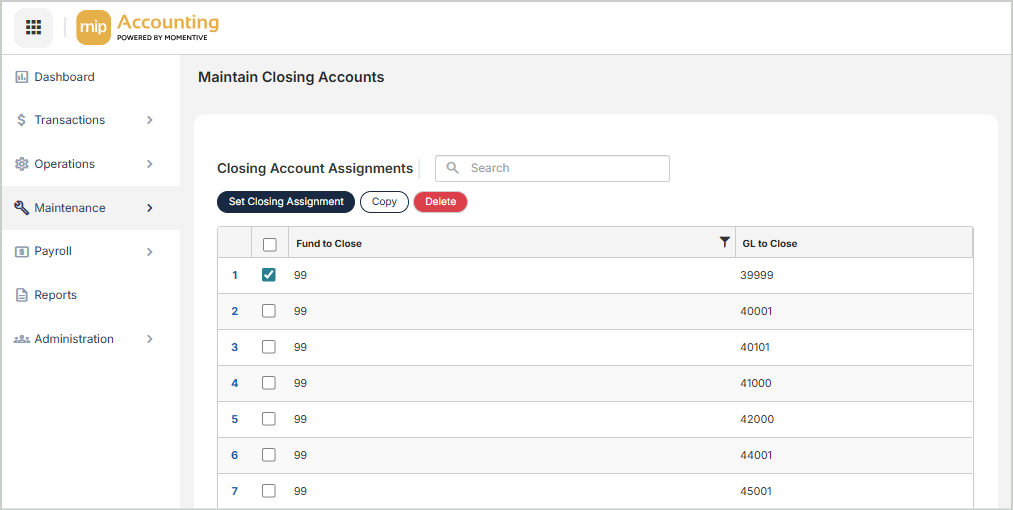
Task: Open the Dashboard menu item
Action: pyautogui.click(x=64, y=77)
